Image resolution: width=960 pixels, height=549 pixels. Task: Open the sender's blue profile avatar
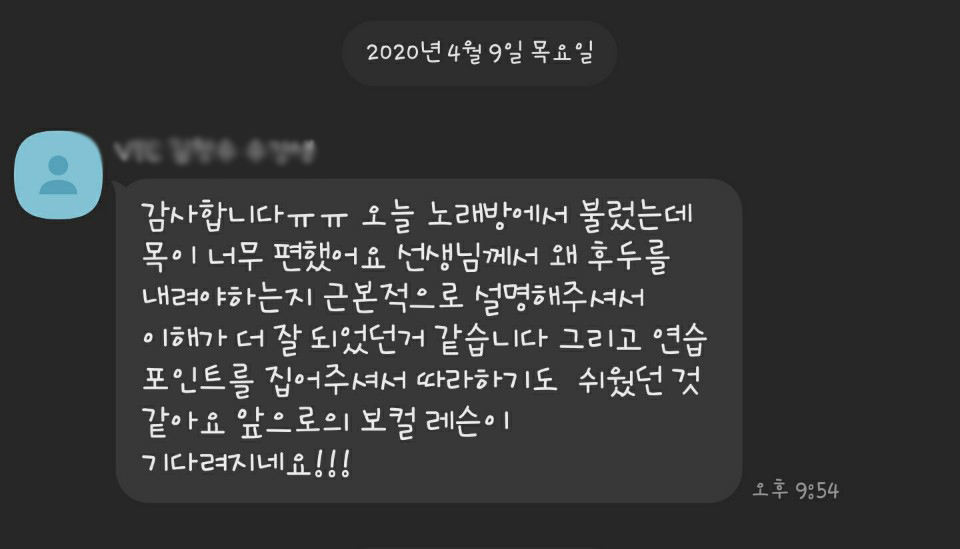(58, 174)
